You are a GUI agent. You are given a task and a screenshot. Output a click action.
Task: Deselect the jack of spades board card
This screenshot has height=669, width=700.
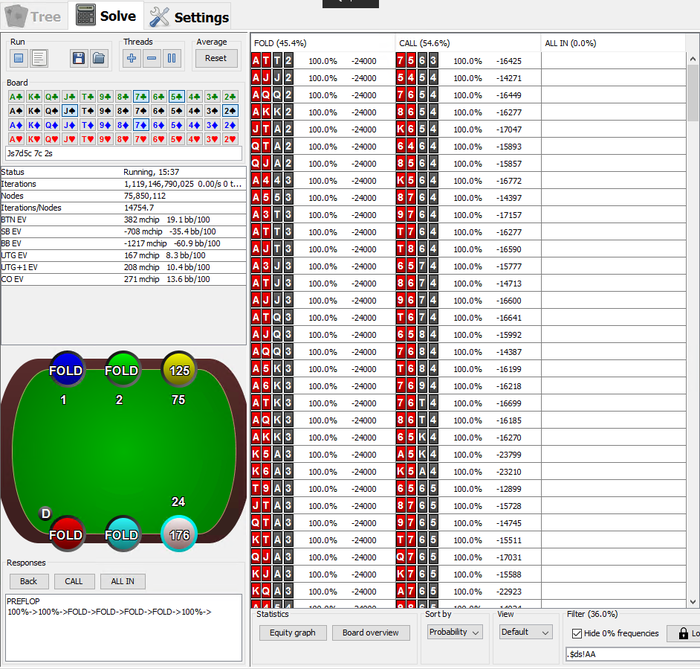(69, 111)
